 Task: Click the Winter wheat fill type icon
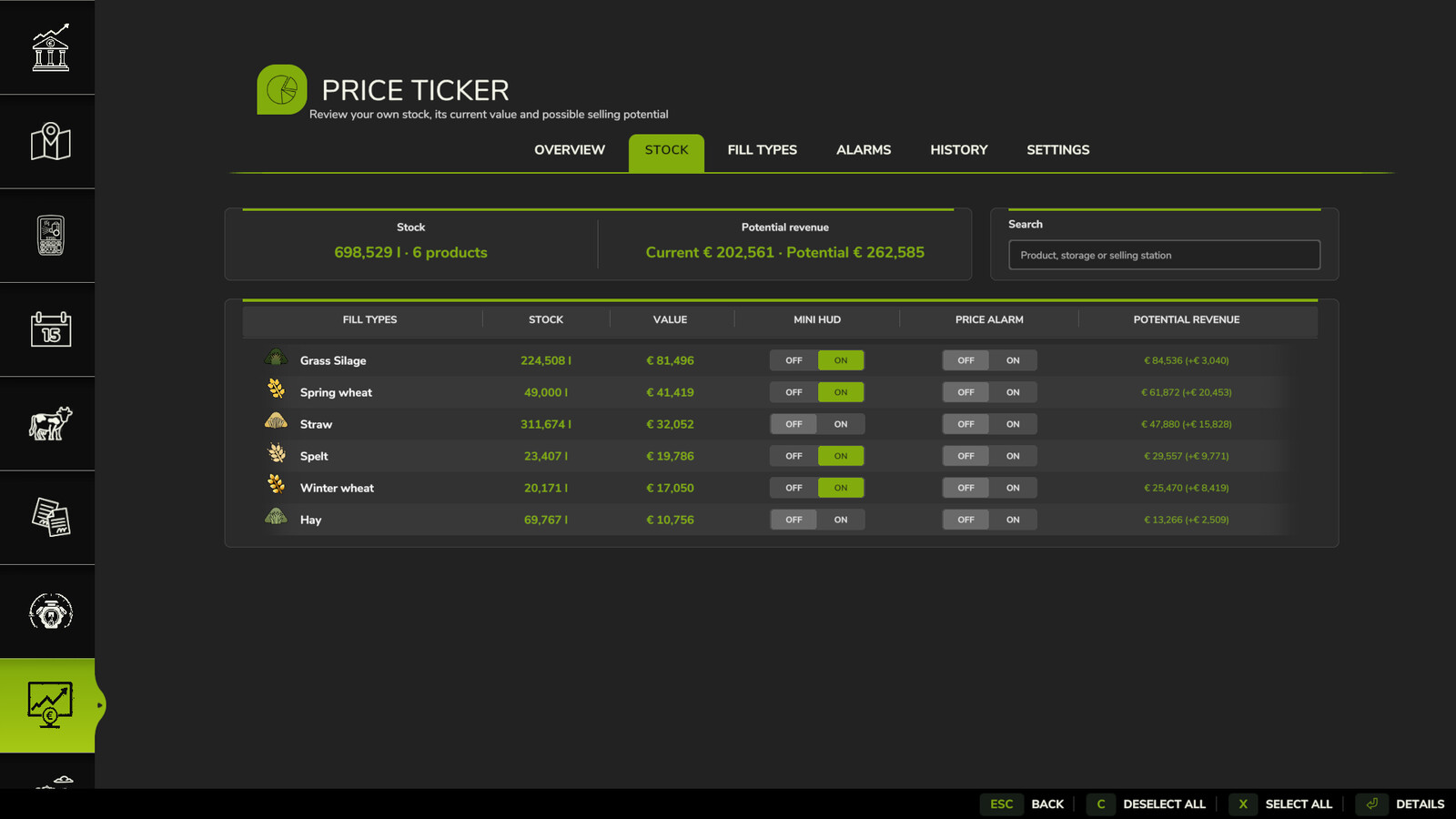pyautogui.click(x=276, y=484)
